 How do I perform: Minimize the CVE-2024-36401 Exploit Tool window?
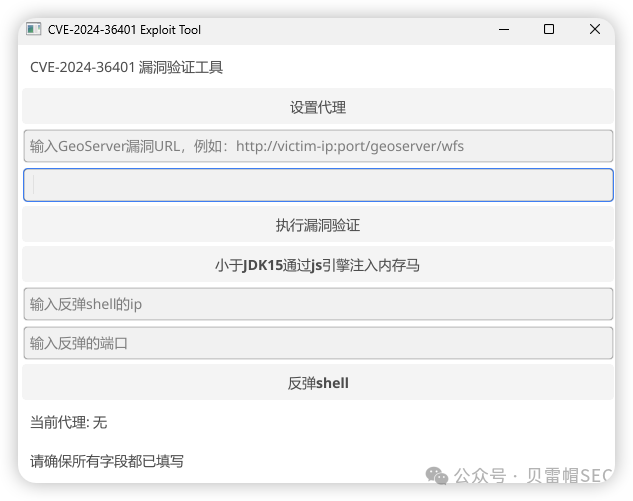[x=503, y=29]
